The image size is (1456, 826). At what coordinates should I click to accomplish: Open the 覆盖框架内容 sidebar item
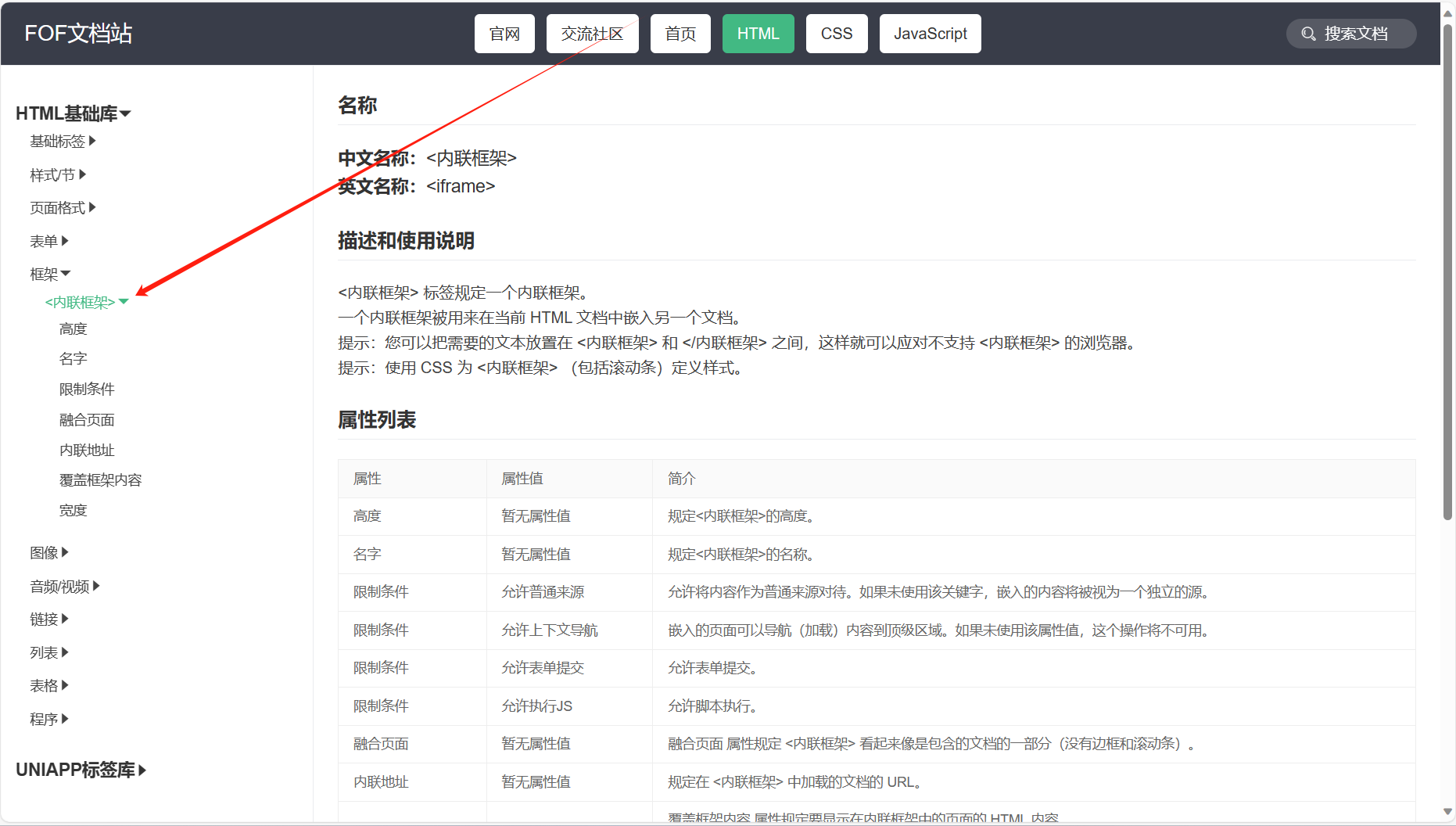click(x=101, y=479)
